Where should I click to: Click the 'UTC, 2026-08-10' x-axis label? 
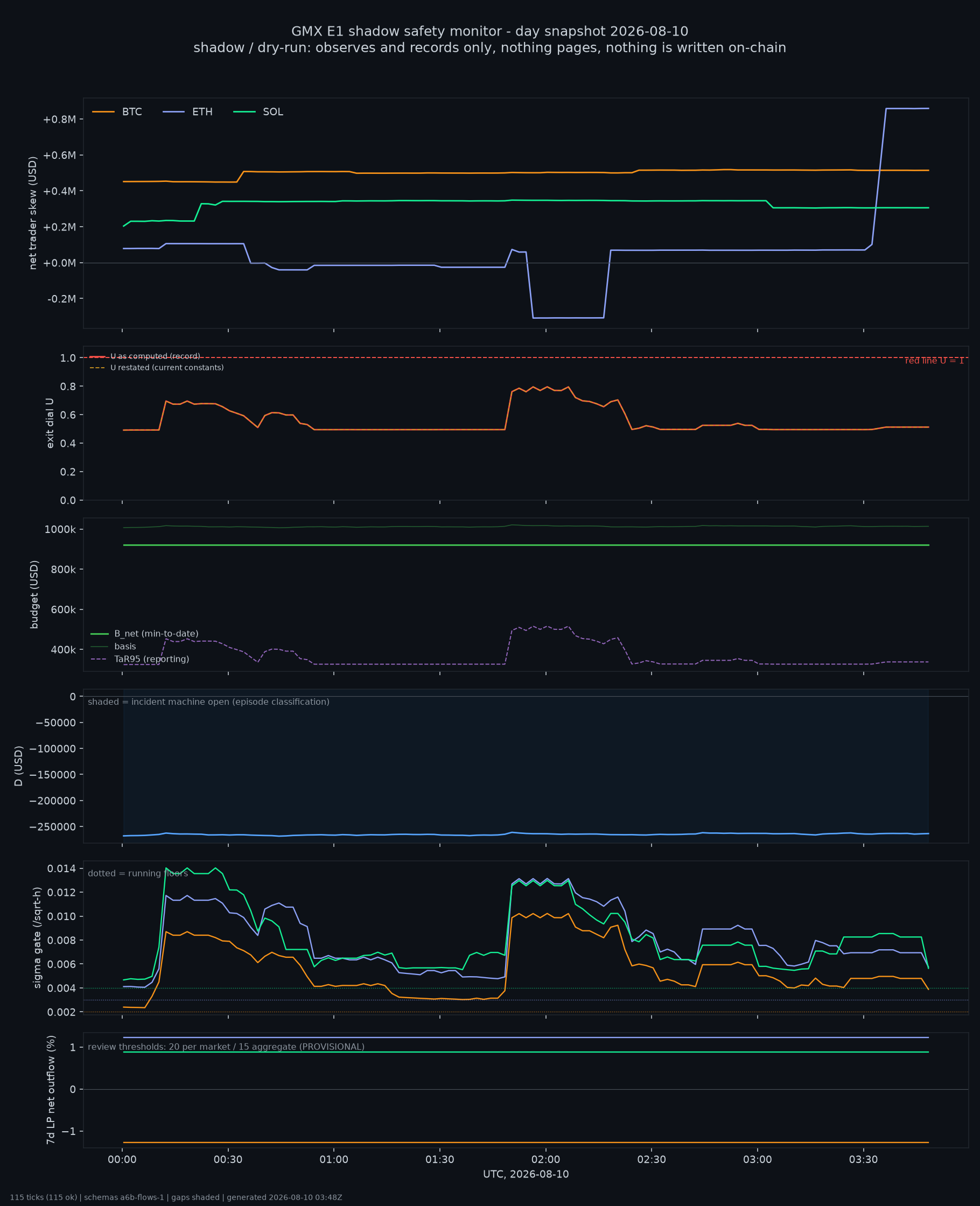coord(526,1174)
